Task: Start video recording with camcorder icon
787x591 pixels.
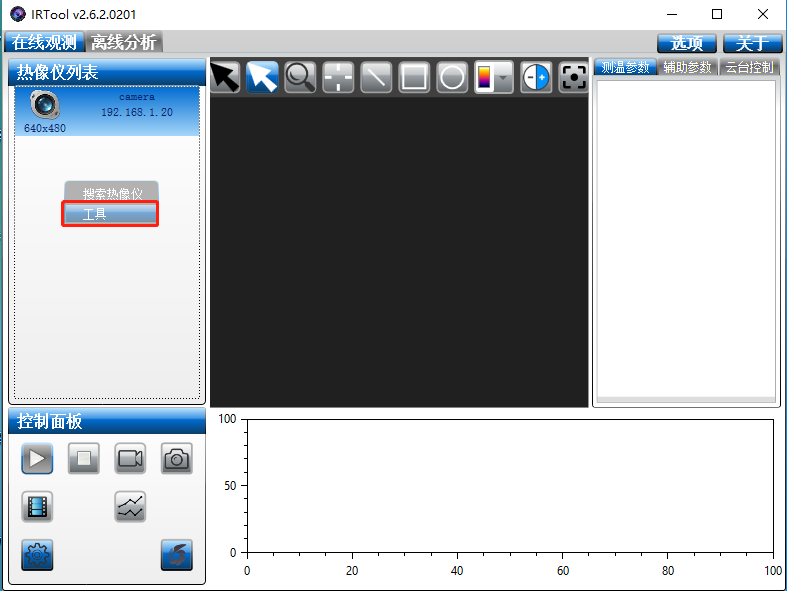Action: pos(130,459)
